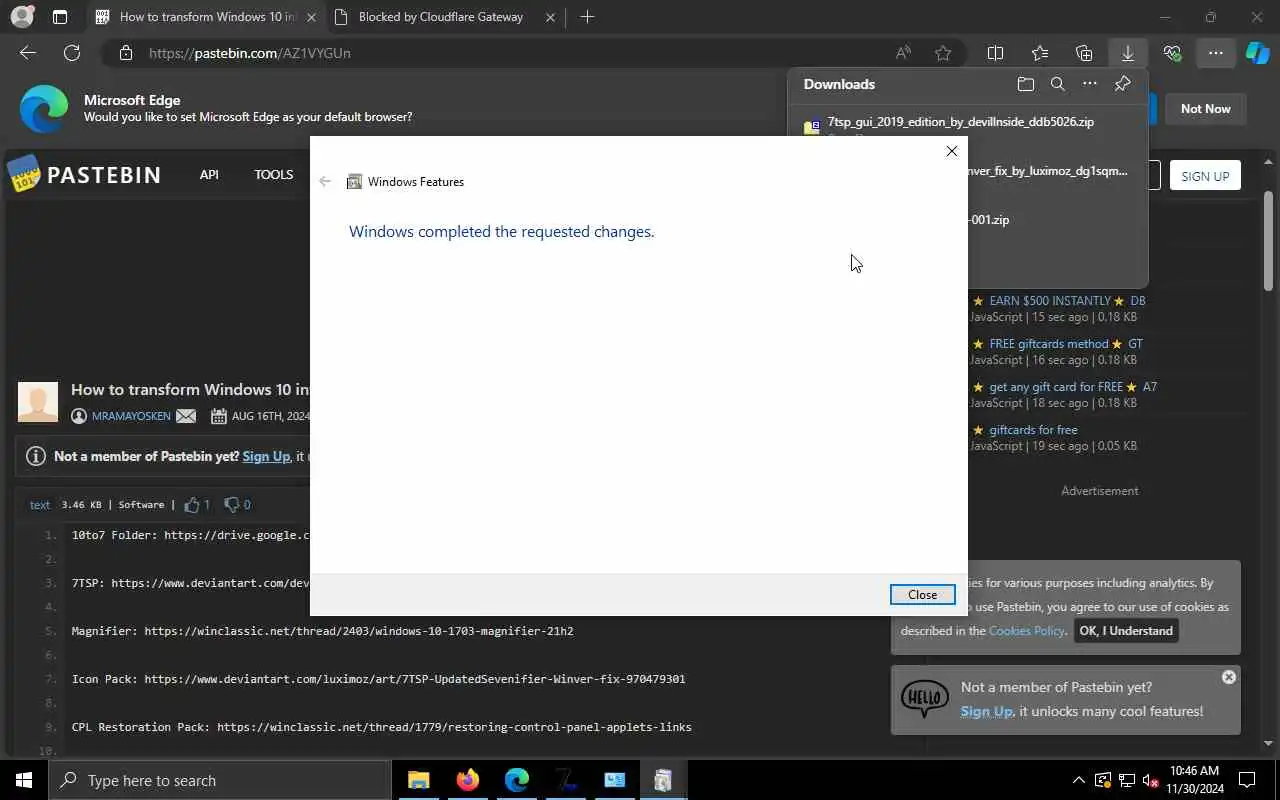Open more options in Downloads panel

(1090, 84)
